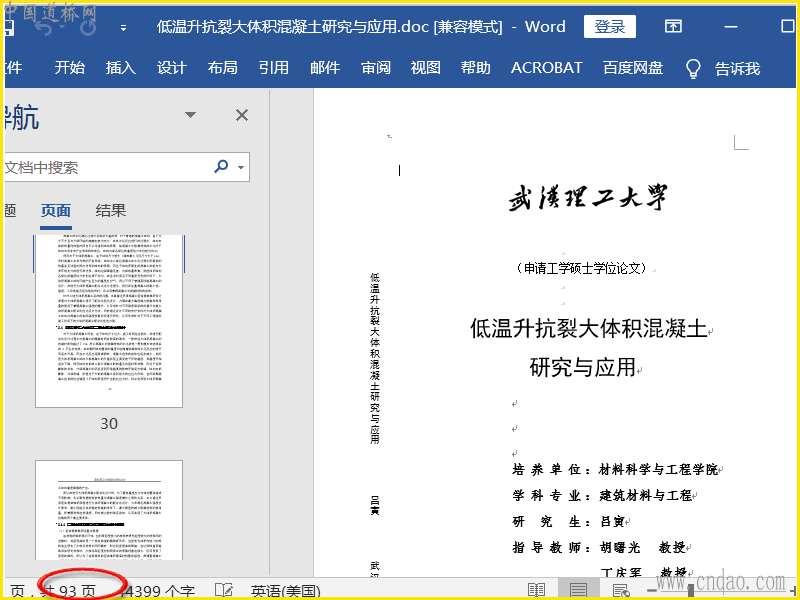
Task: Open Ribbon Display Options icon
Action: click(673, 26)
